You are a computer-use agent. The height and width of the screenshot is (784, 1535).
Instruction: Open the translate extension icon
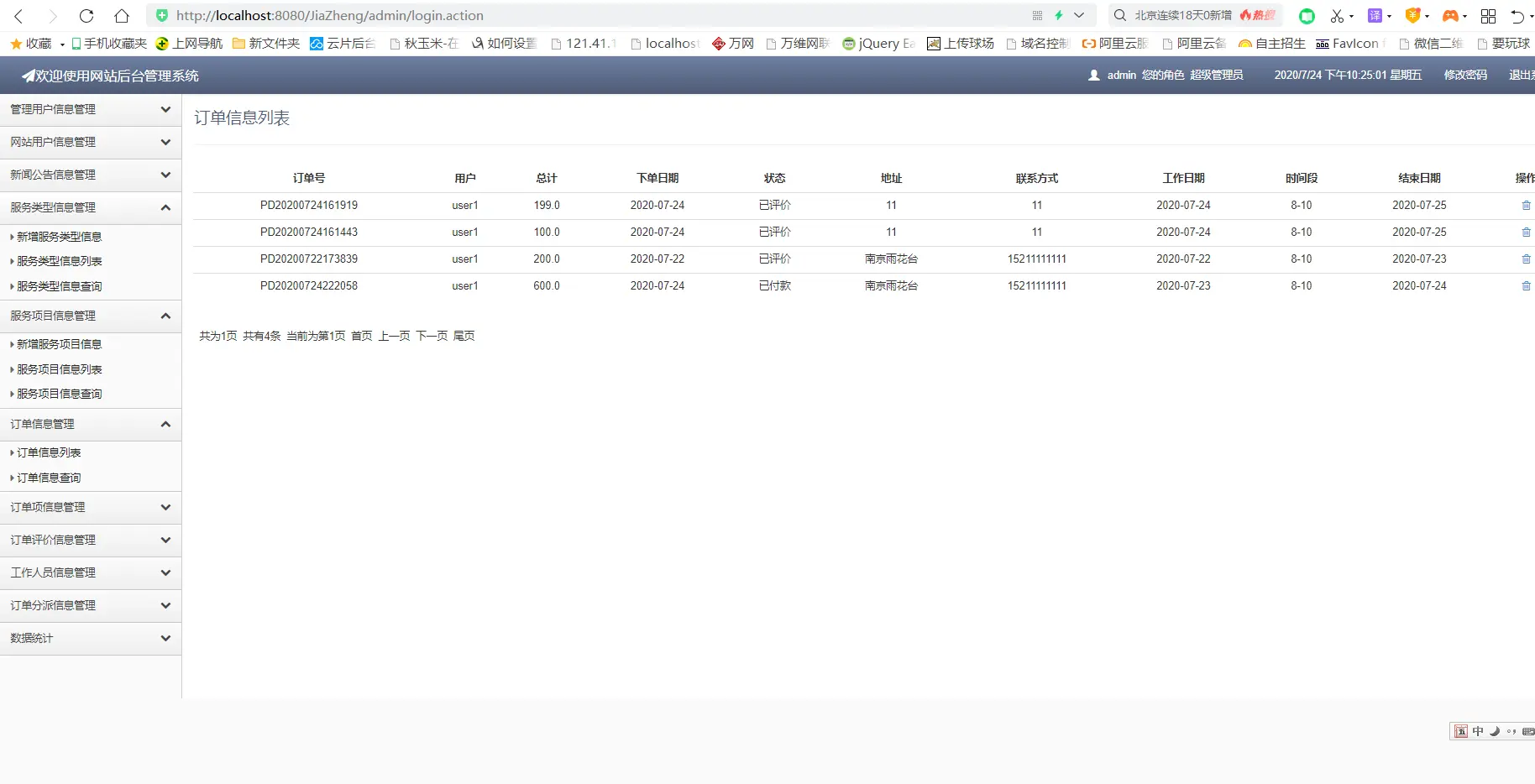coord(1375,16)
